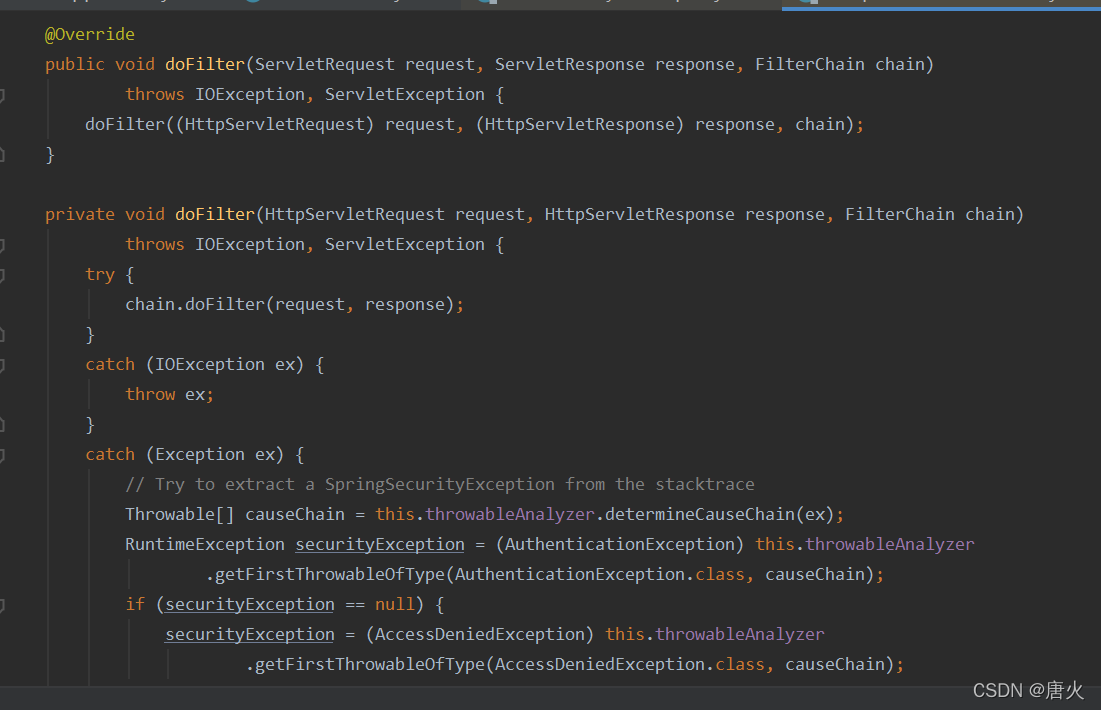Click HttpServletResponse in the private doFilter signature
The width and height of the screenshot is (1101, 710).
click(x=640, y=214)
